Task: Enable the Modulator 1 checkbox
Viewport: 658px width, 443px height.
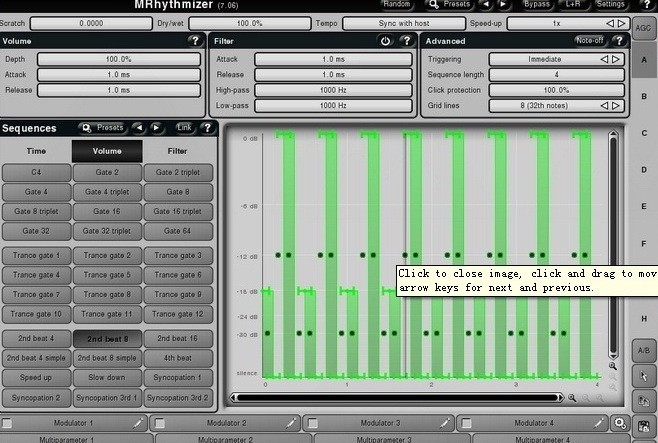Action: pyautogui.click(x=6, y=423)
